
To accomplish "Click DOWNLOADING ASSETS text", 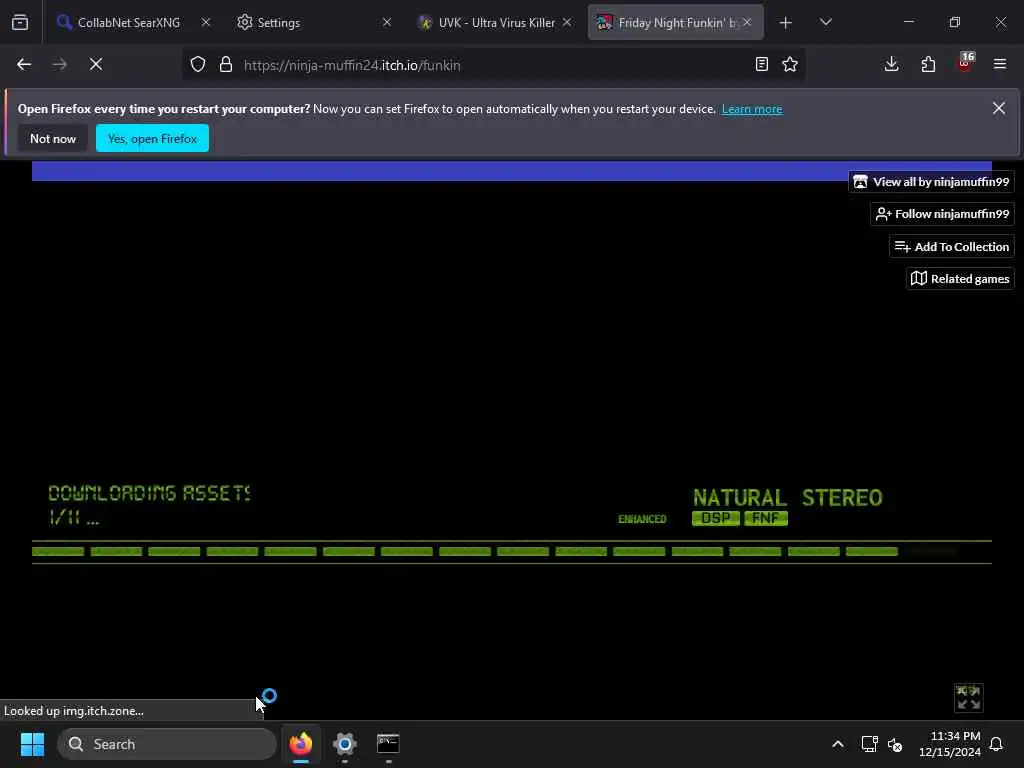I will (149, 493).
